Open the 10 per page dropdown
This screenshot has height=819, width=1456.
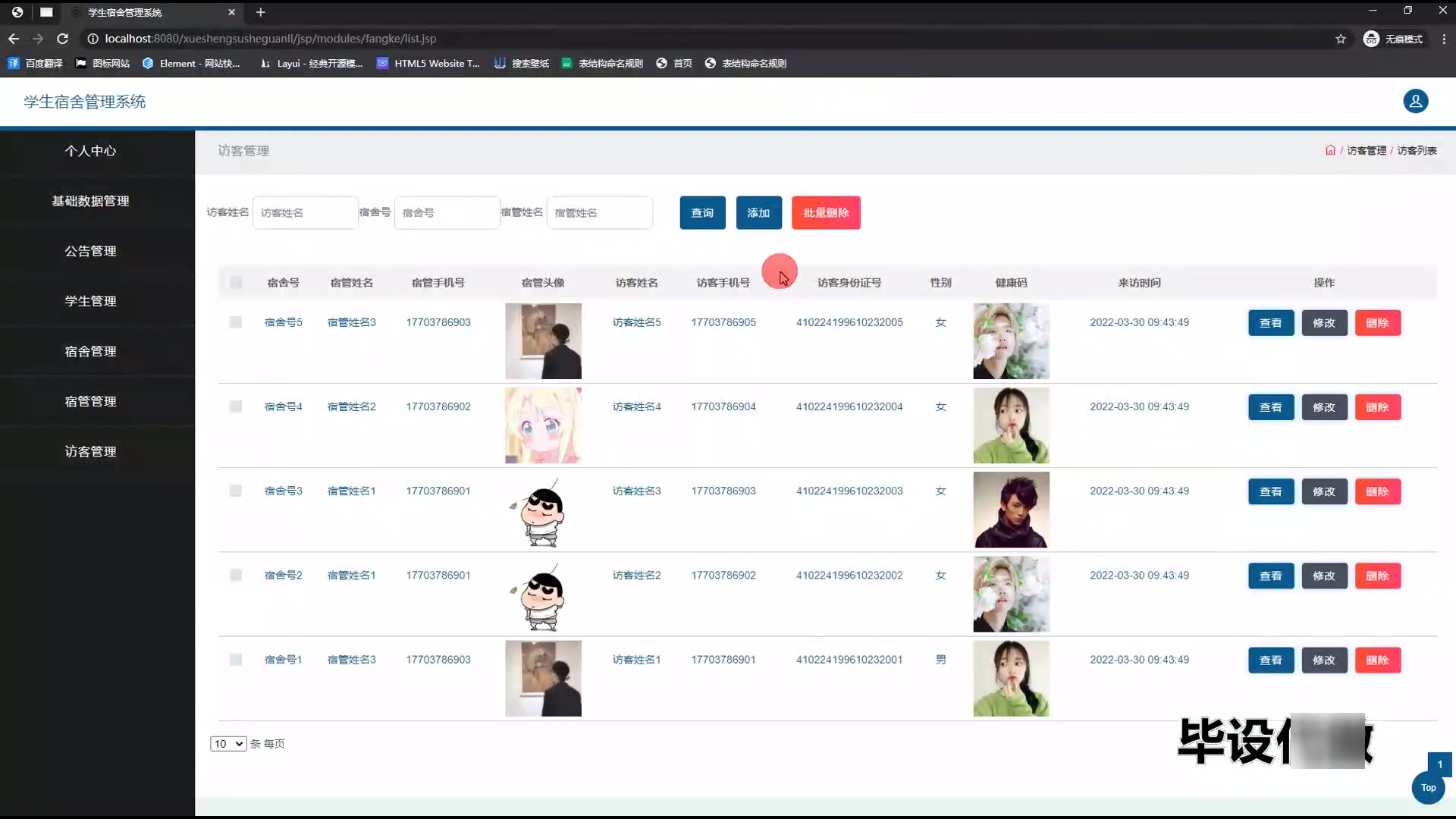point(227,744)
